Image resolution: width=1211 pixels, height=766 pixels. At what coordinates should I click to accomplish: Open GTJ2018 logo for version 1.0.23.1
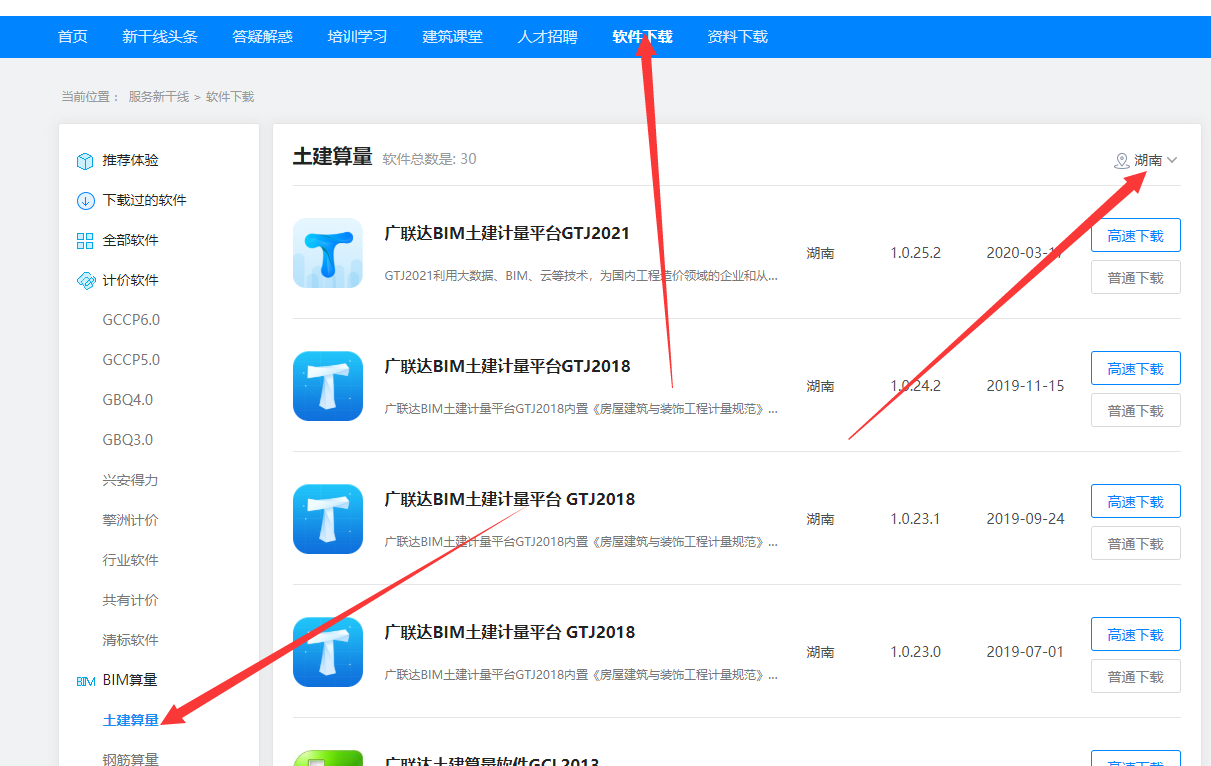[328, 519]
